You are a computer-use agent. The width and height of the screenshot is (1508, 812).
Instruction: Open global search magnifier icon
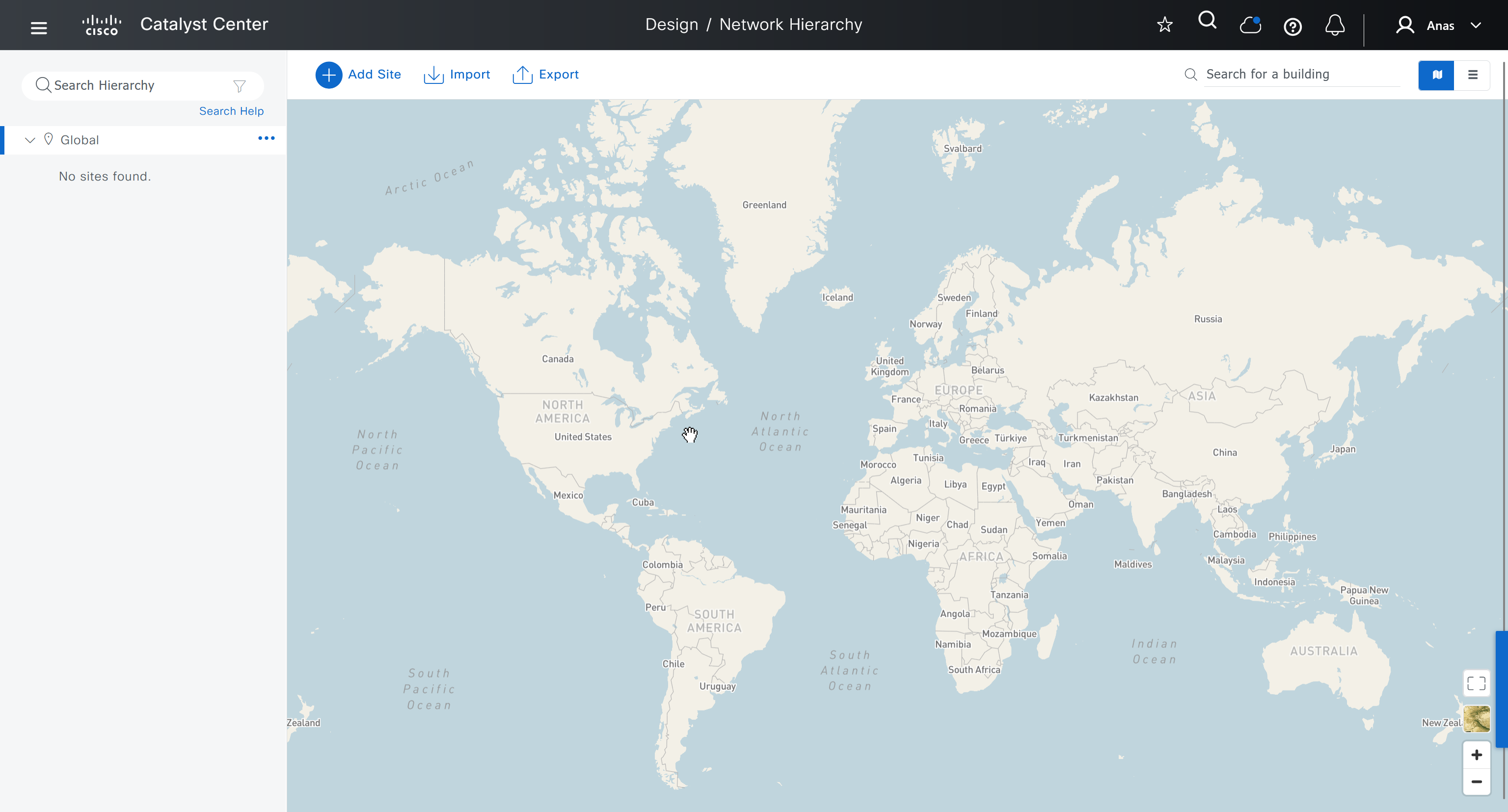[x=1207, y=21]
